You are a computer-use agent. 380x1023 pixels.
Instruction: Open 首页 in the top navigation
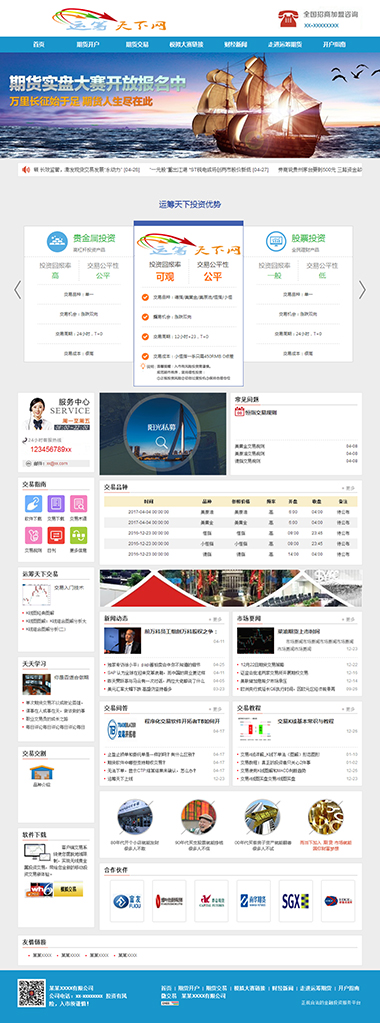coord(39,44)
